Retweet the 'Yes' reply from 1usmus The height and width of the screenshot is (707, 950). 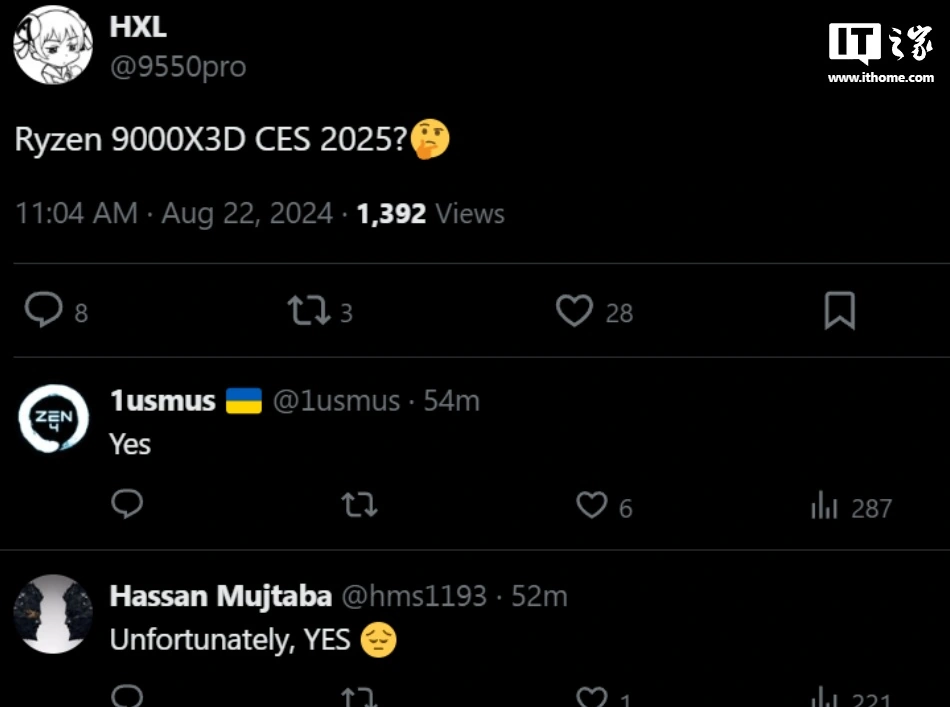coord(358,506)
